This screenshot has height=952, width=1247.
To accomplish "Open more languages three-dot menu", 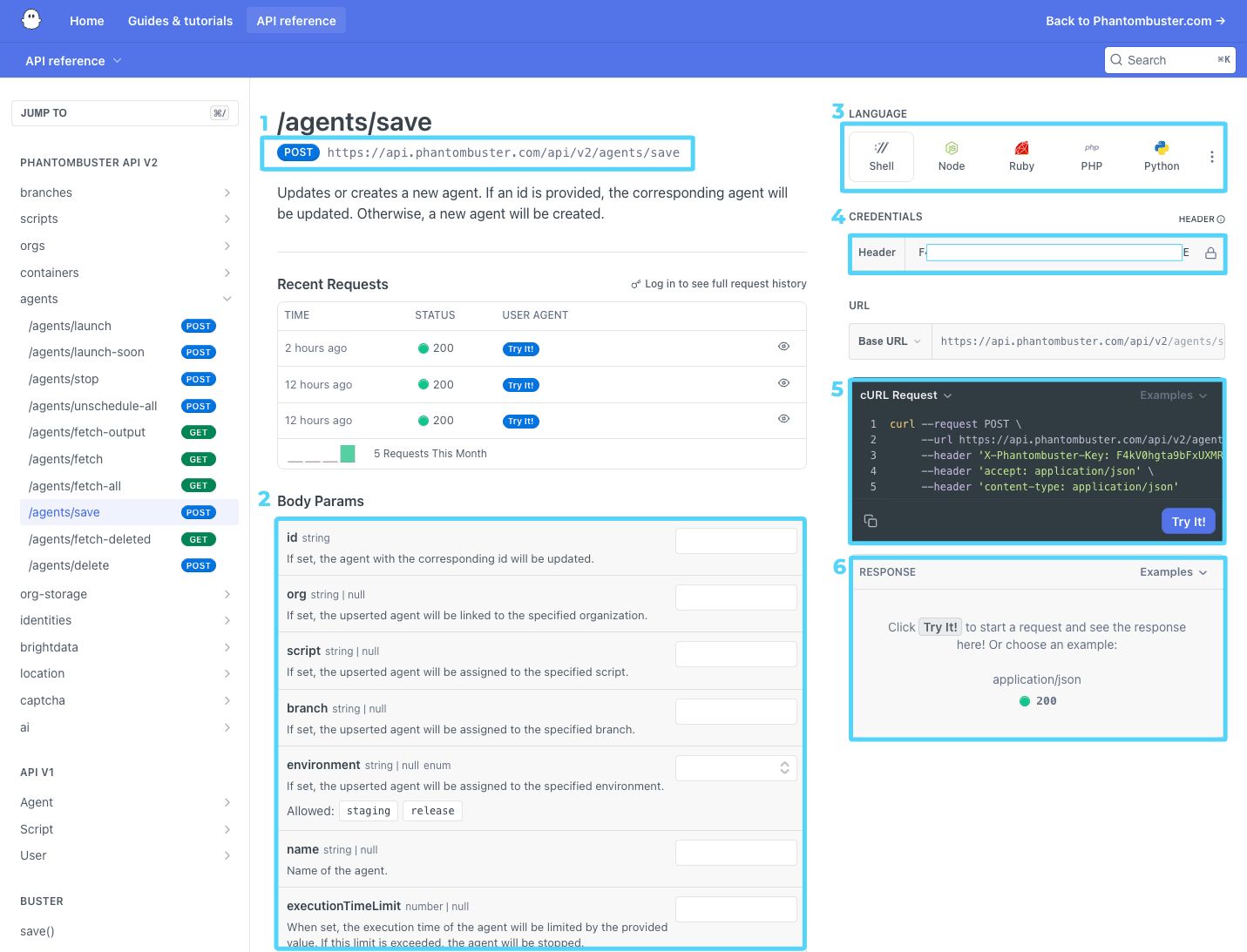I will coord(1211,157).
